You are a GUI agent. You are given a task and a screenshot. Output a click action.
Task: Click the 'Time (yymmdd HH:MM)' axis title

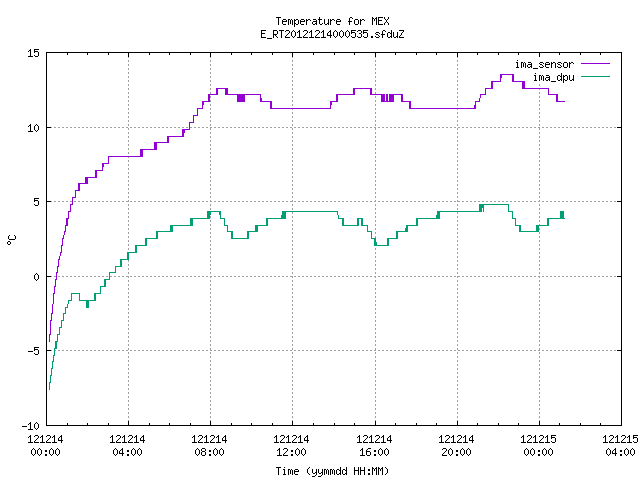[x=332, y=471]
